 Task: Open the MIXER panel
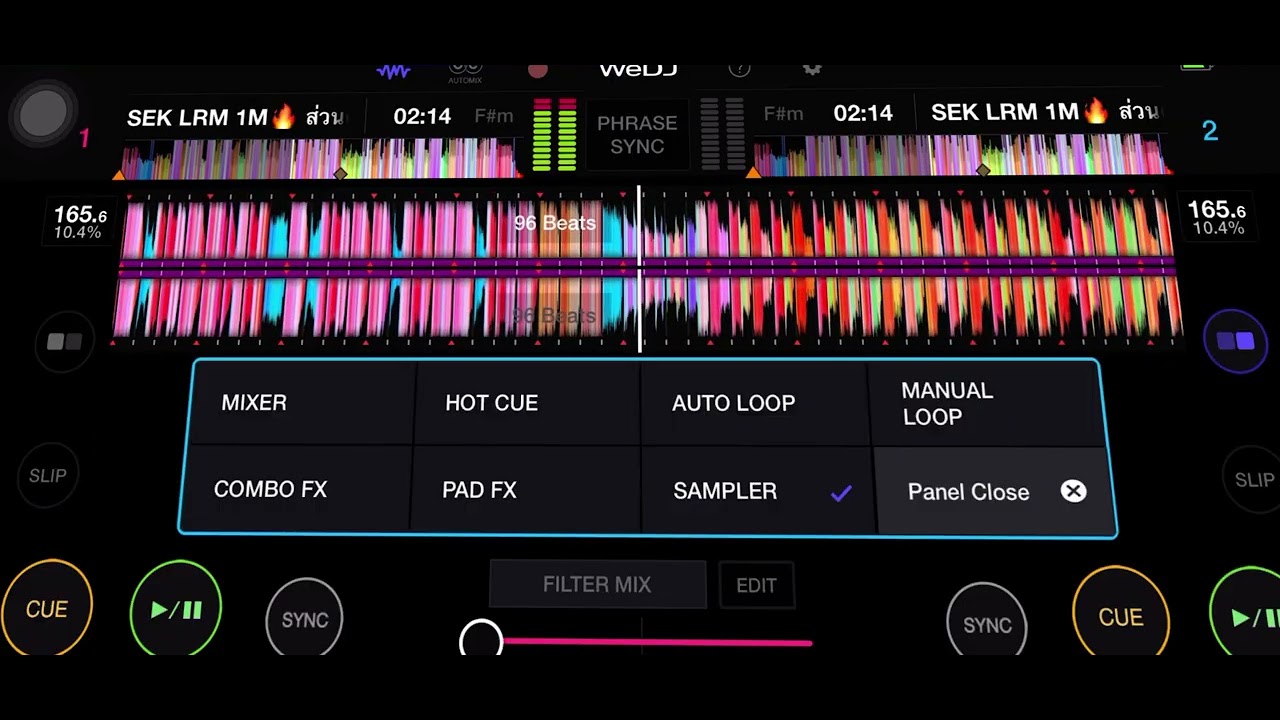coord(301,403)
